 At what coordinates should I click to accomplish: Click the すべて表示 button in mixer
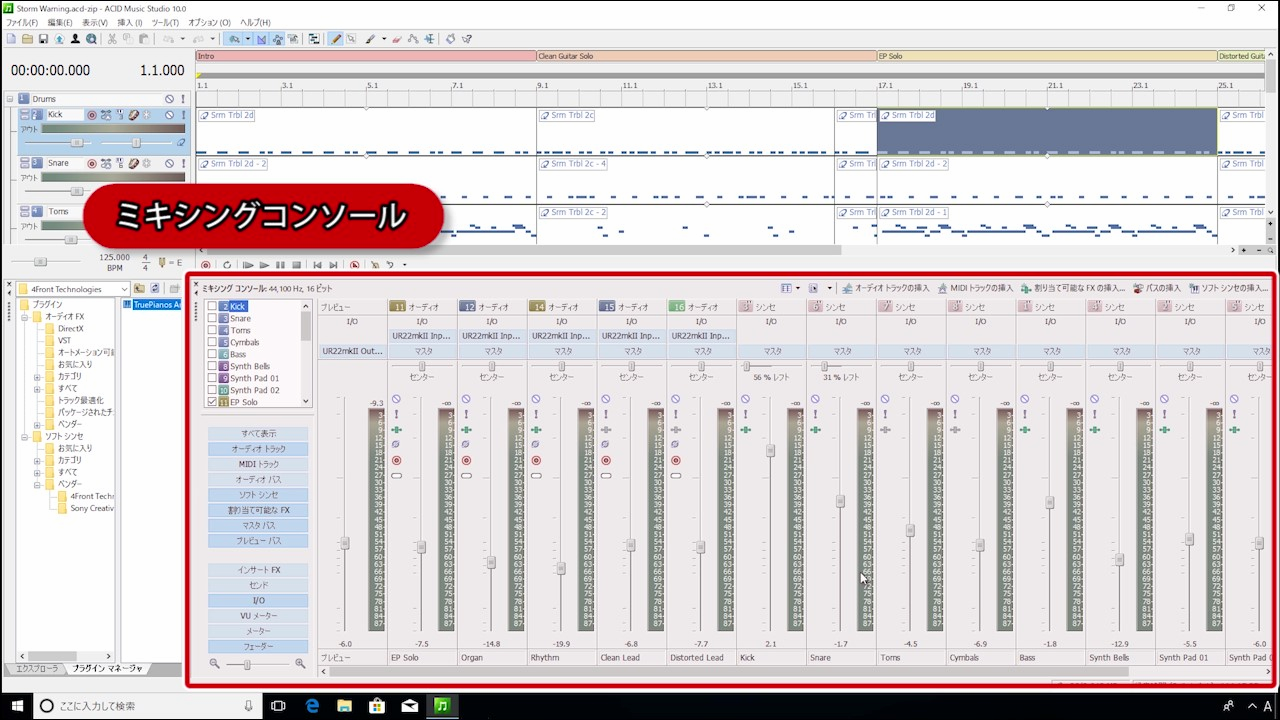258,434
